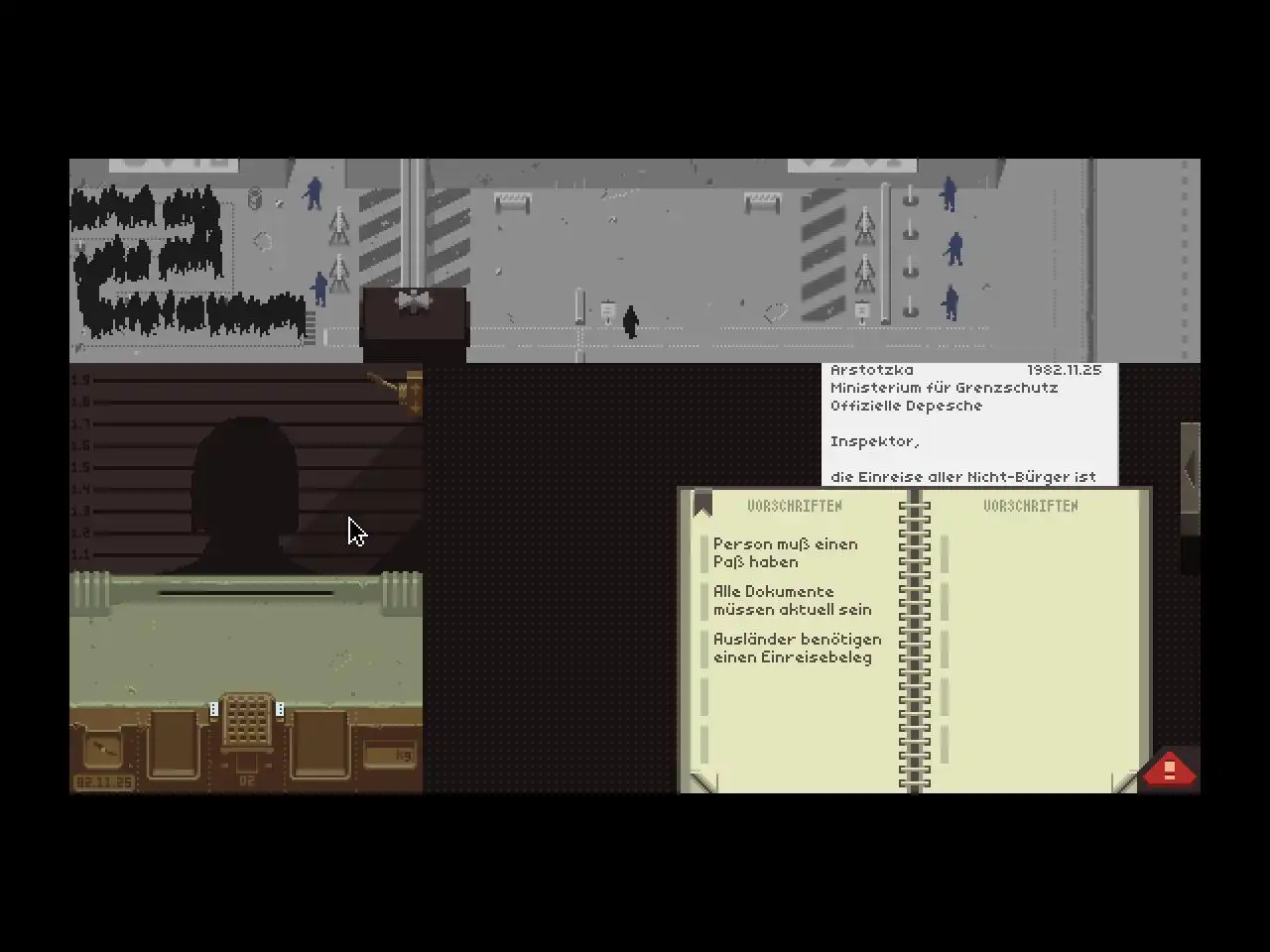Click the waiting crowd in the queue
Viewport: 1270px width, 952px height.
pos(189,263)
